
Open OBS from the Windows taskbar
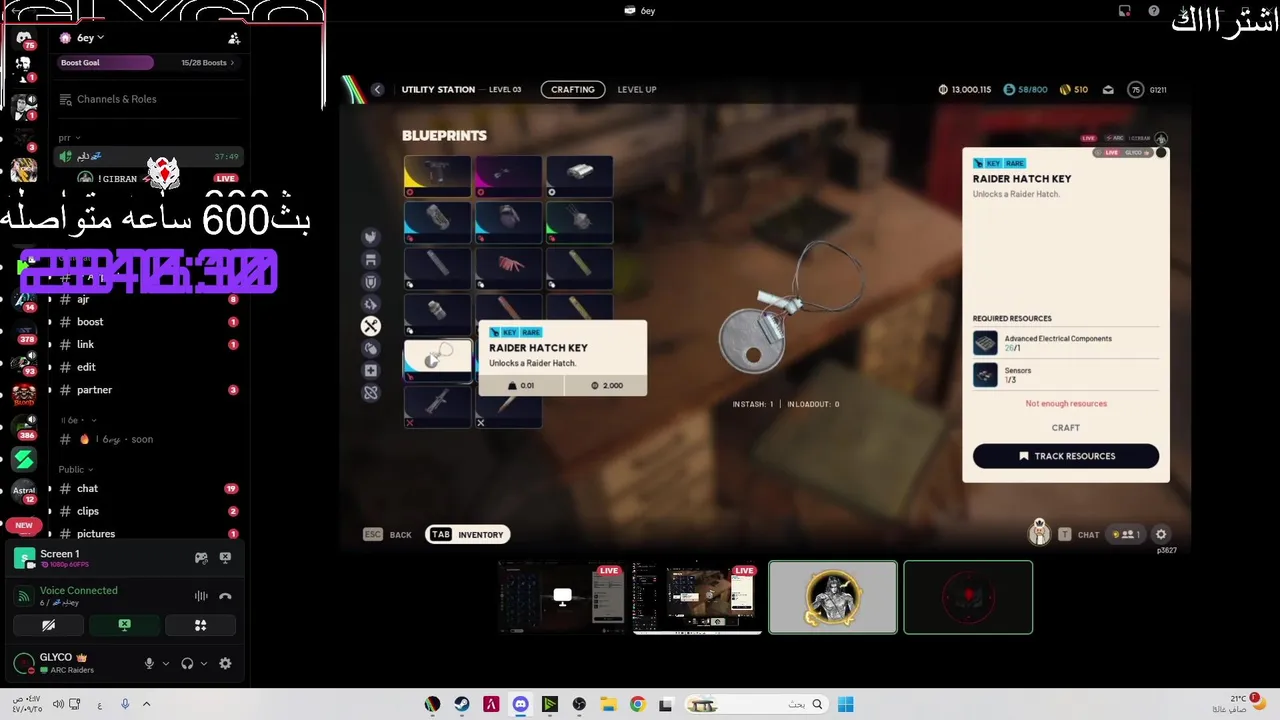coord(579,704)
